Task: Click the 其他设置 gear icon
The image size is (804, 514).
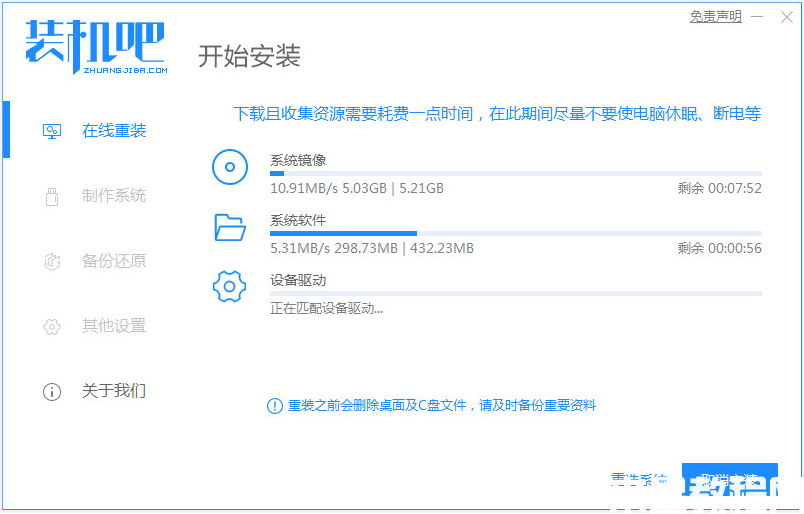Action: point(52,327)
